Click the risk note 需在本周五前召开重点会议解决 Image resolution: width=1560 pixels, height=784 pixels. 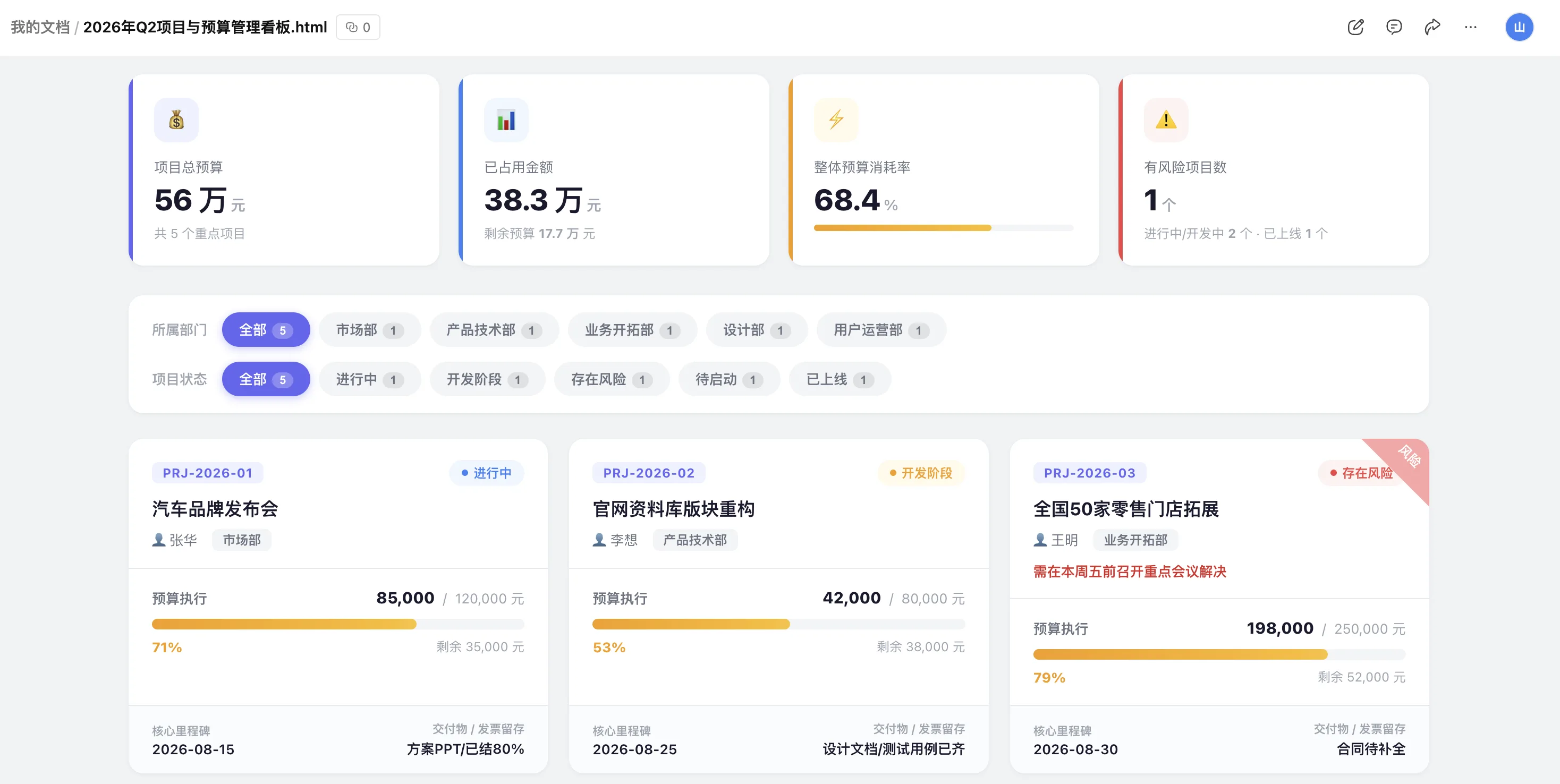click(x=1130, y=572)
